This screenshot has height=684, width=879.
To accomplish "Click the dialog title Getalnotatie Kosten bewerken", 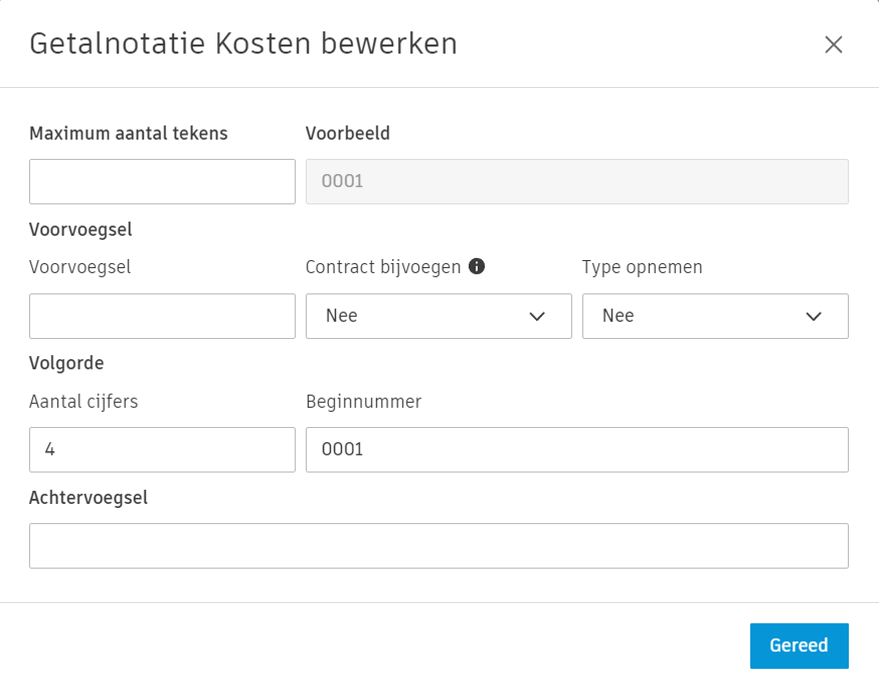I will (243, 44).
